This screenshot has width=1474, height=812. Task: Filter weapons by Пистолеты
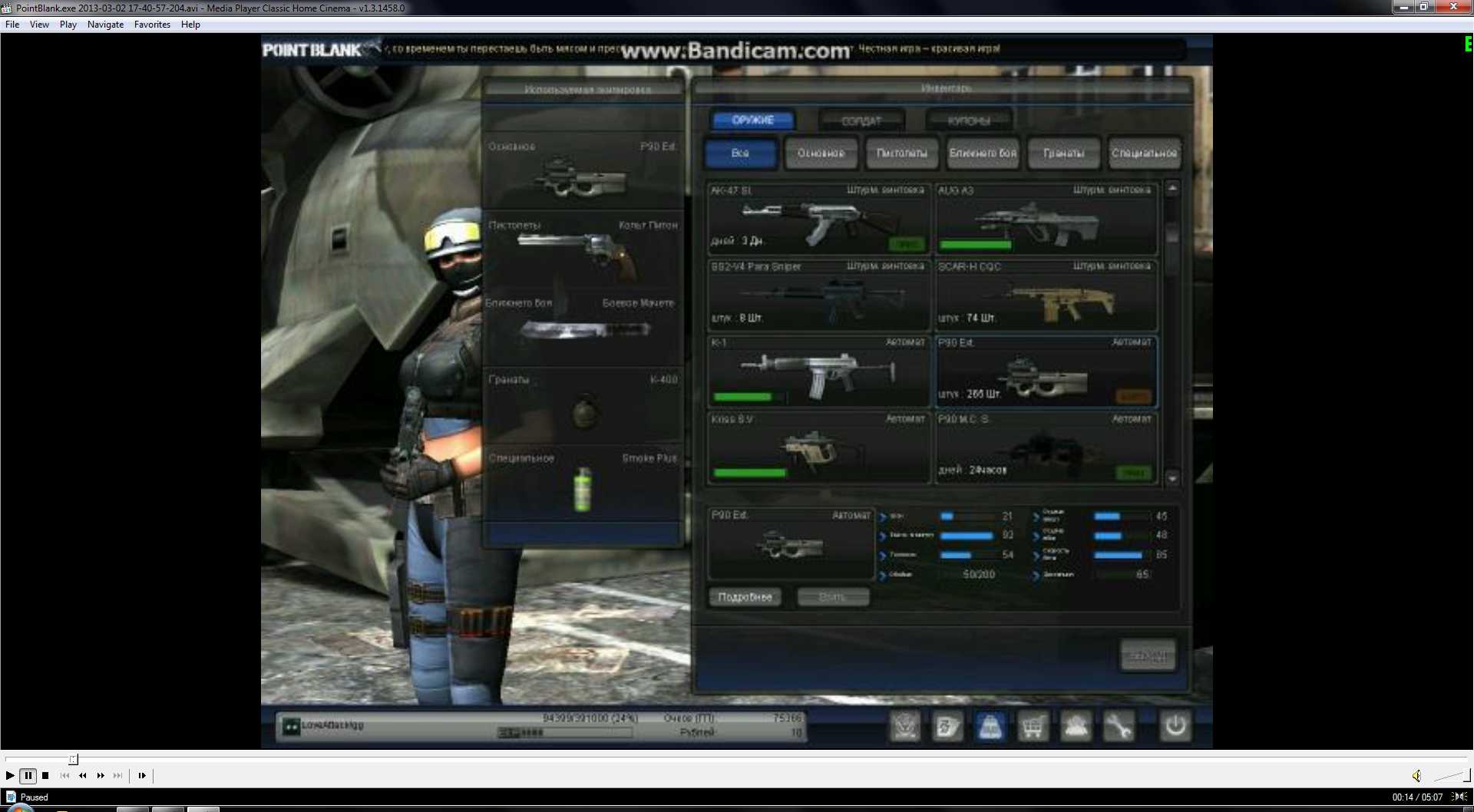[902, 153]
